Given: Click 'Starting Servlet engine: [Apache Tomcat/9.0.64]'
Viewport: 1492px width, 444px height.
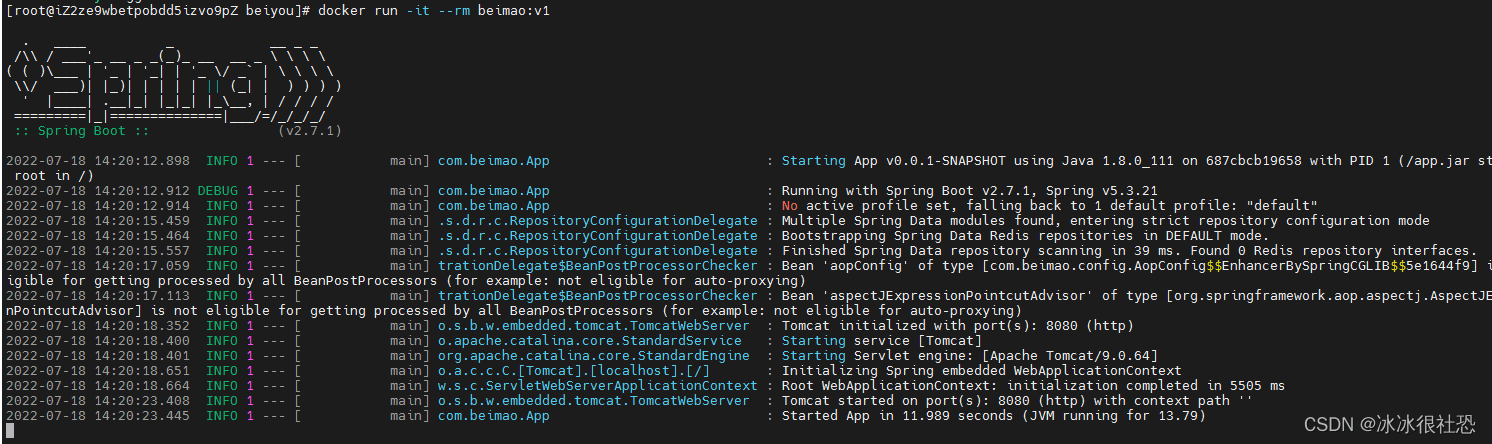Looking at the screenshot, I should click(x=969, y=356).
